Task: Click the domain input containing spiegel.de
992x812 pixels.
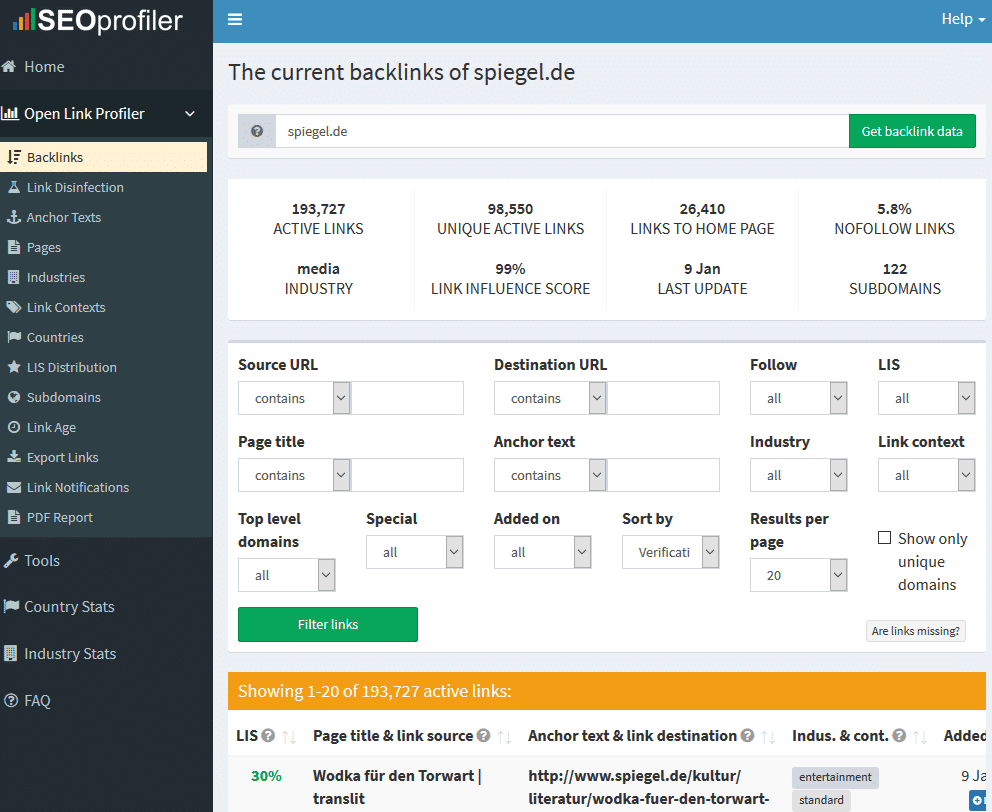Action: 562,132
